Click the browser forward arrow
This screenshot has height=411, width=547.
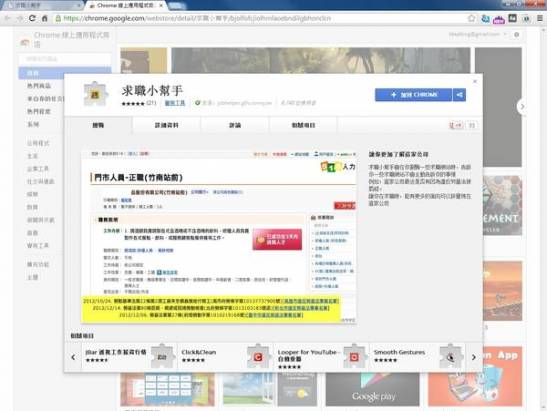[x=20, y=18]
